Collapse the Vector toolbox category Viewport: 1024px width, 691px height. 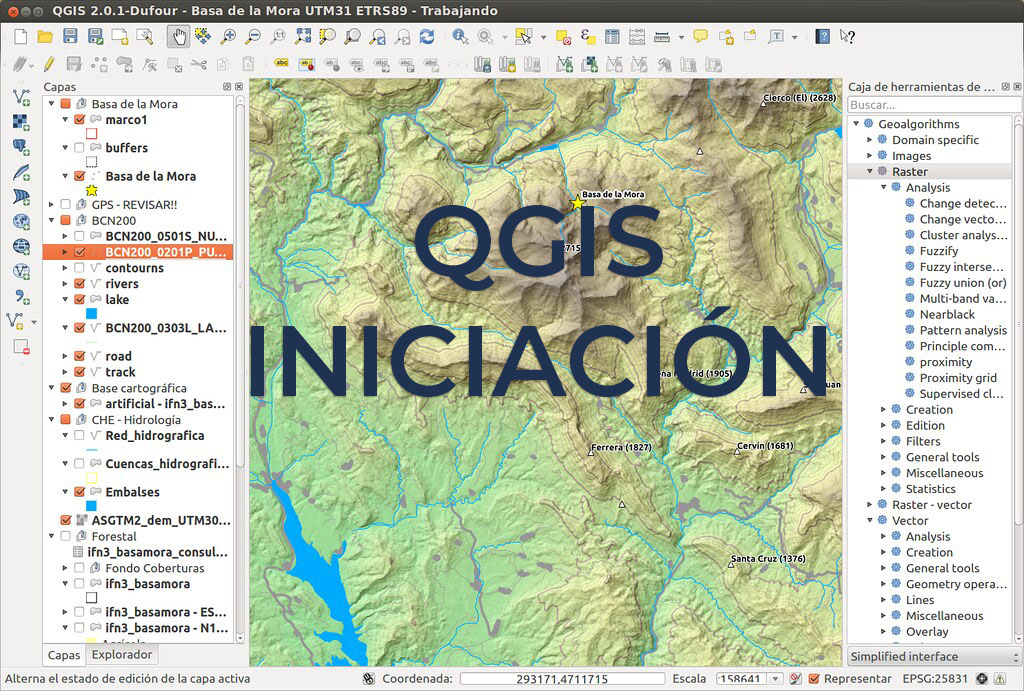(870, 520)
